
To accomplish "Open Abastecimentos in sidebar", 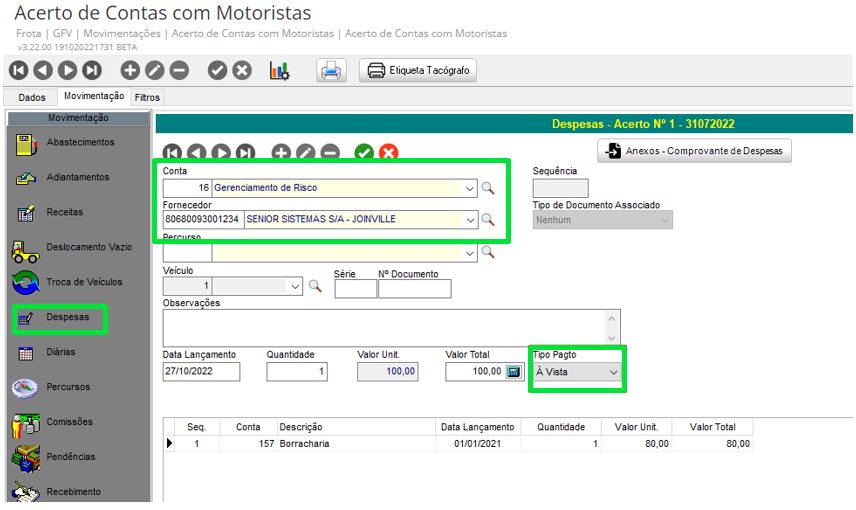I will (79, 143).
